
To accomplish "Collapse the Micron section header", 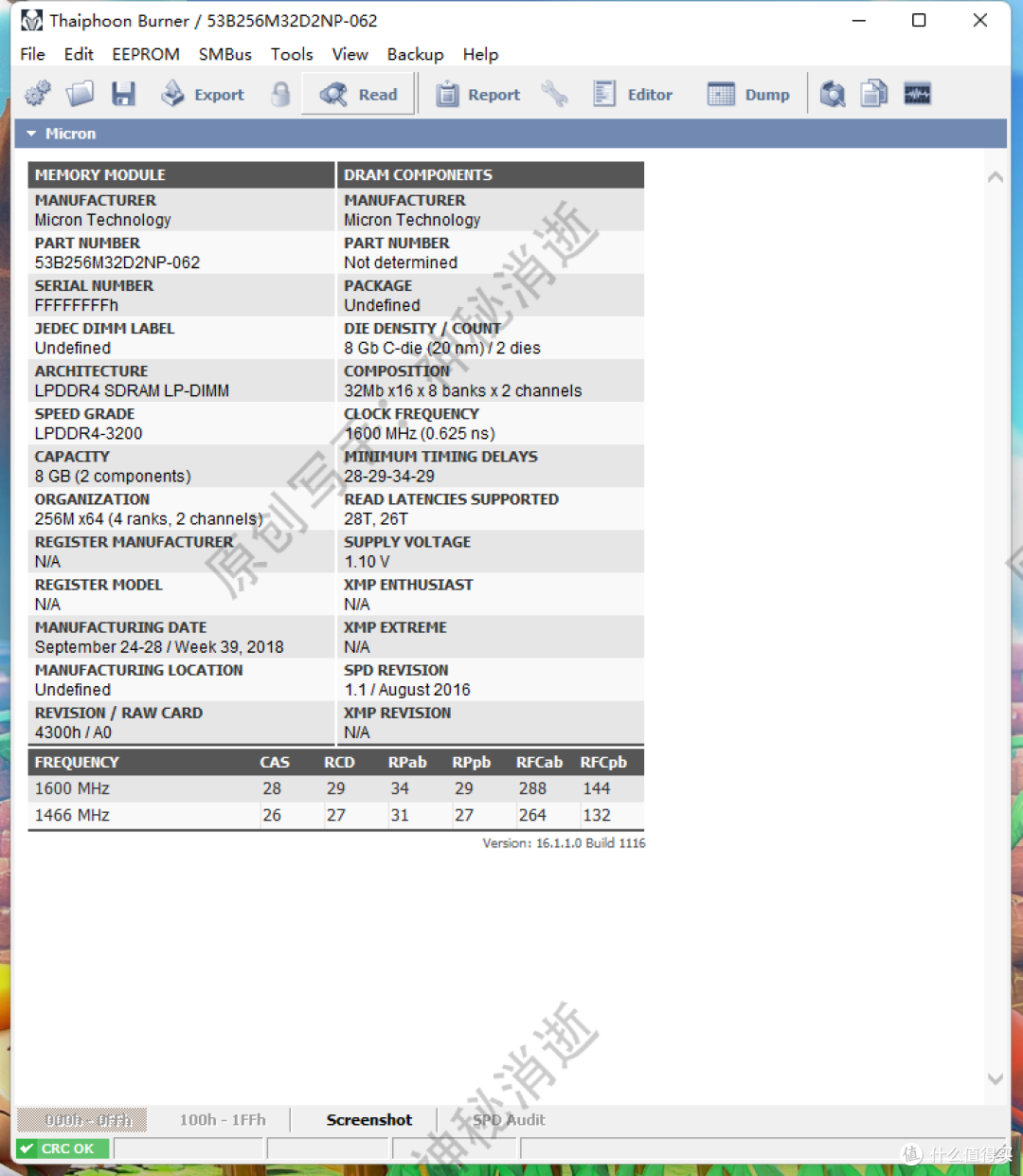I will pos(511,134).
